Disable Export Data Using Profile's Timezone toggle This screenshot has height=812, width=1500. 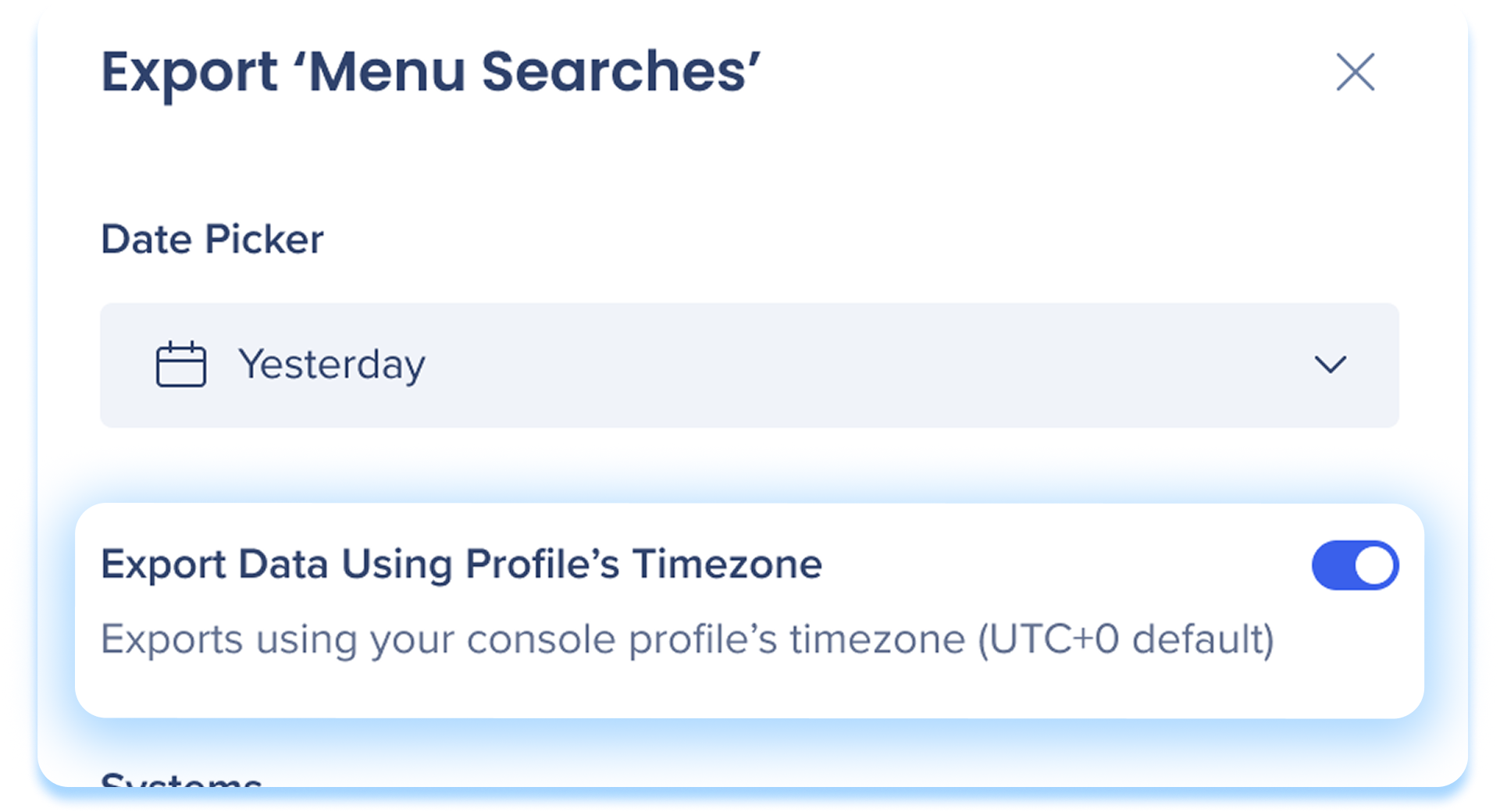[1355, 565]
